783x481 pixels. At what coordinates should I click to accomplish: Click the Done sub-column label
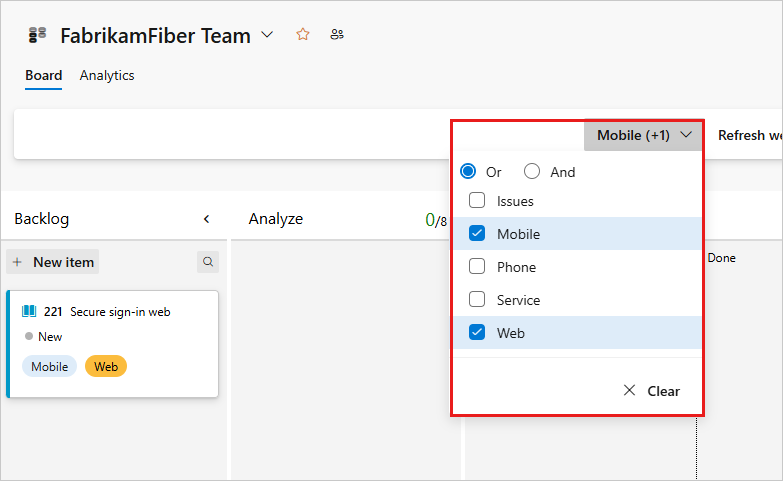722,258
